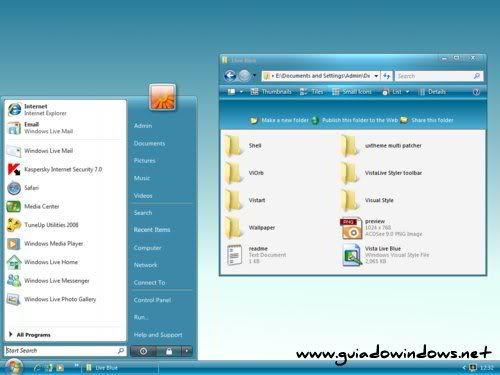Viewport: 500px width, 375px height.
Task: Open the organize toolbar dropdown arrow
Action: 241,92
